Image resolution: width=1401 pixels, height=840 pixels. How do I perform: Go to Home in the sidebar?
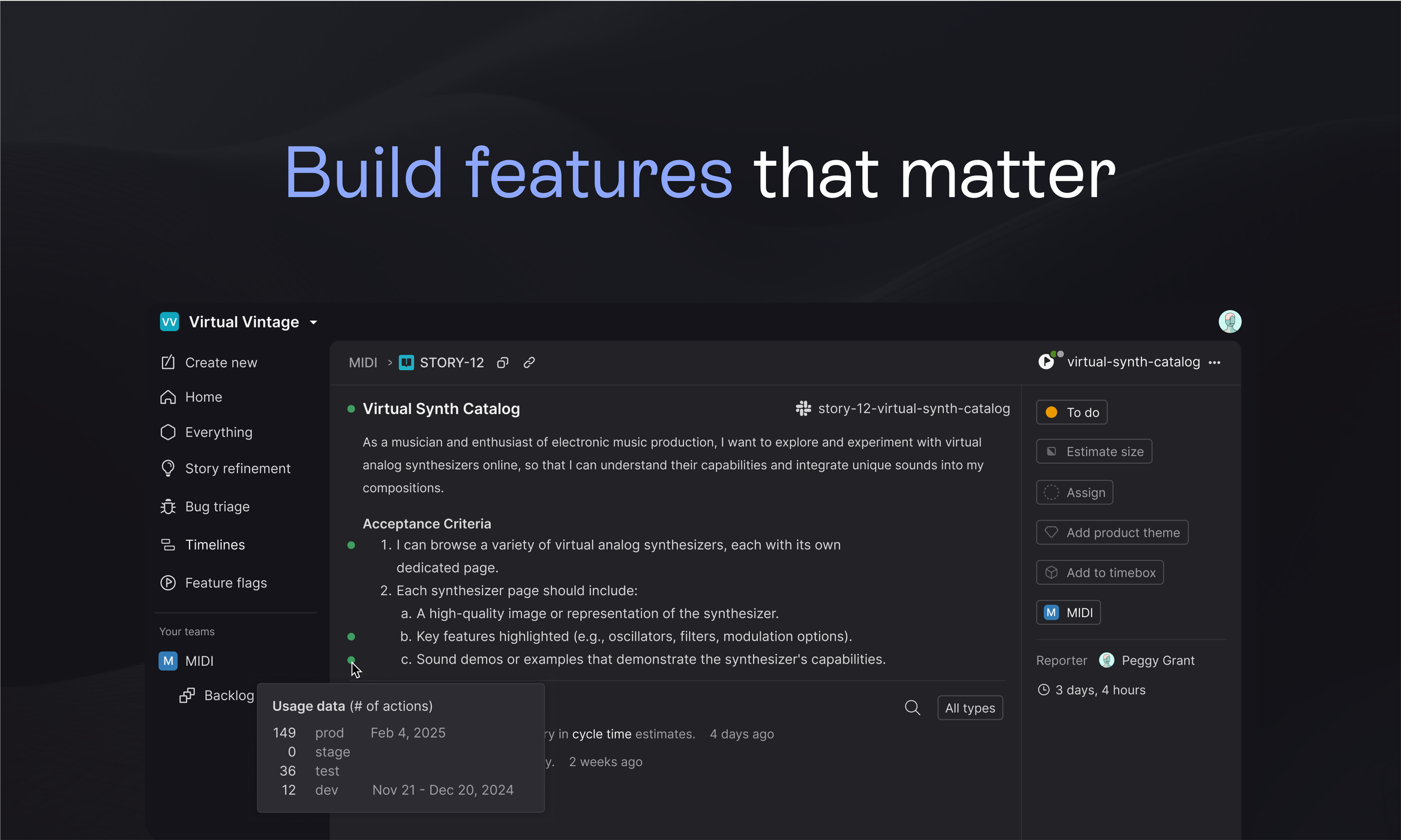pyautogui.click(x=191, y=397)
